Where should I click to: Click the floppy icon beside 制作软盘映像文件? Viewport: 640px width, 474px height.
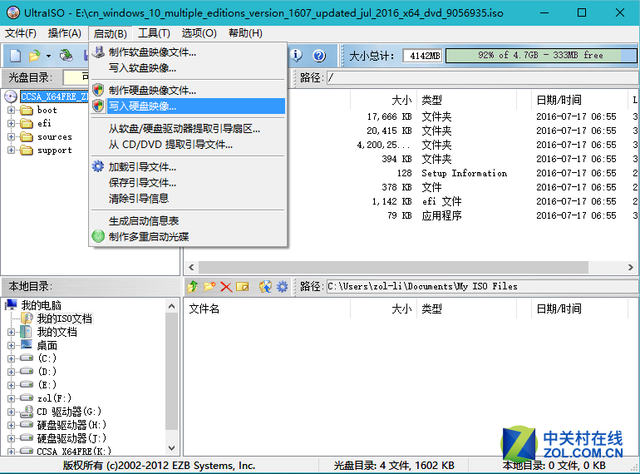pyautogui.click(x=98, y=52)
